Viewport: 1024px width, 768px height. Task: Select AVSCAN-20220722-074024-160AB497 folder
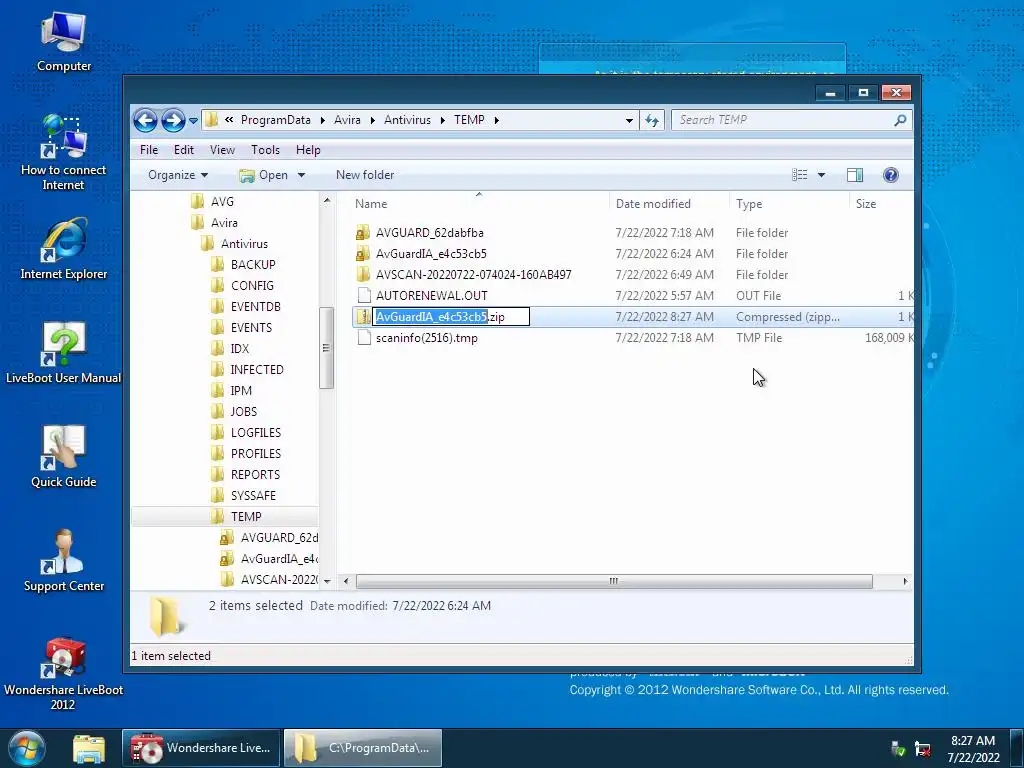[473, 274]
